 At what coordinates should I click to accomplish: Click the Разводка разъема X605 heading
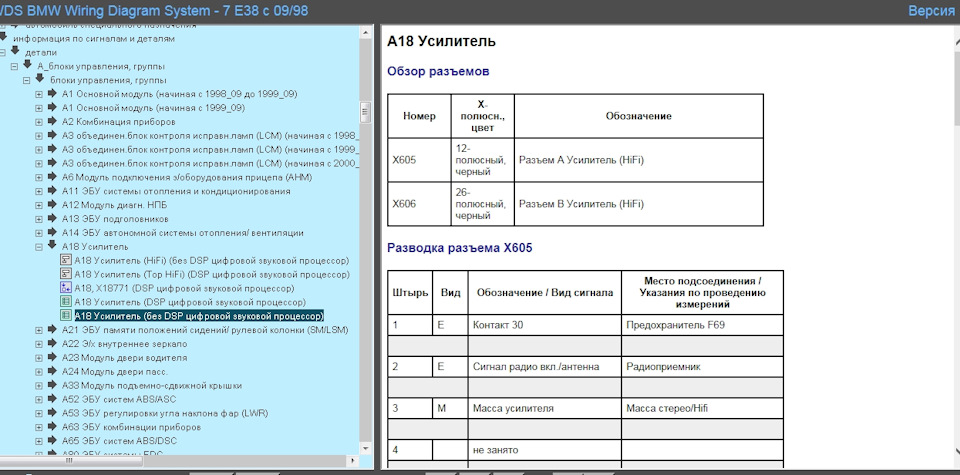pyautogui.click(x=460, y=248)
